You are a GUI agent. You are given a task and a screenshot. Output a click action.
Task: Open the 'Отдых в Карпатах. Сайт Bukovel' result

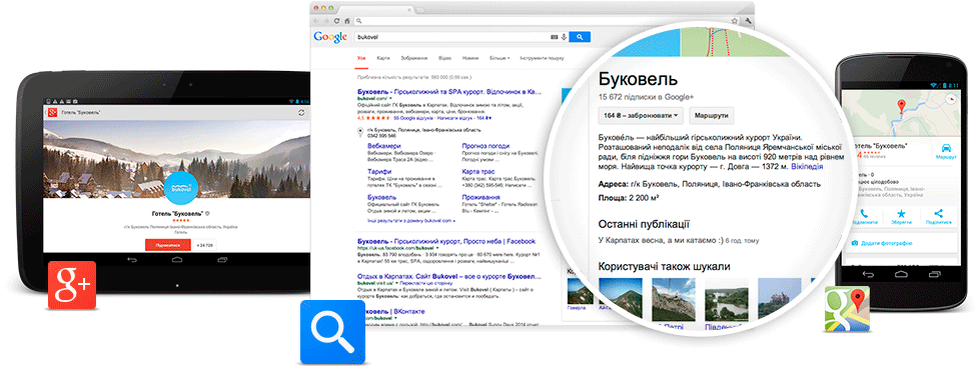448,276
